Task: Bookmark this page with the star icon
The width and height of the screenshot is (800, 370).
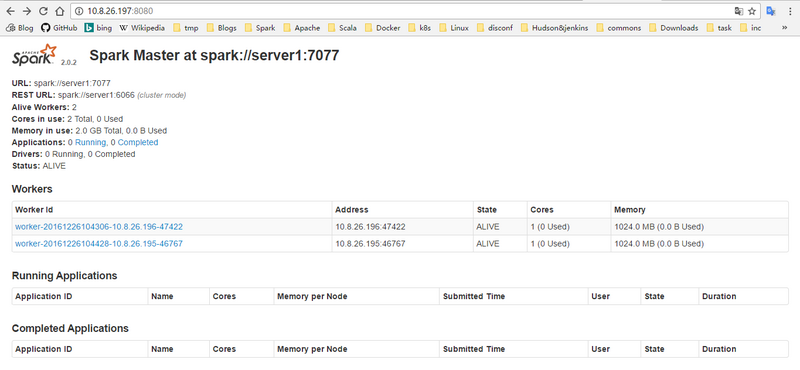Action: pos(752,11)
